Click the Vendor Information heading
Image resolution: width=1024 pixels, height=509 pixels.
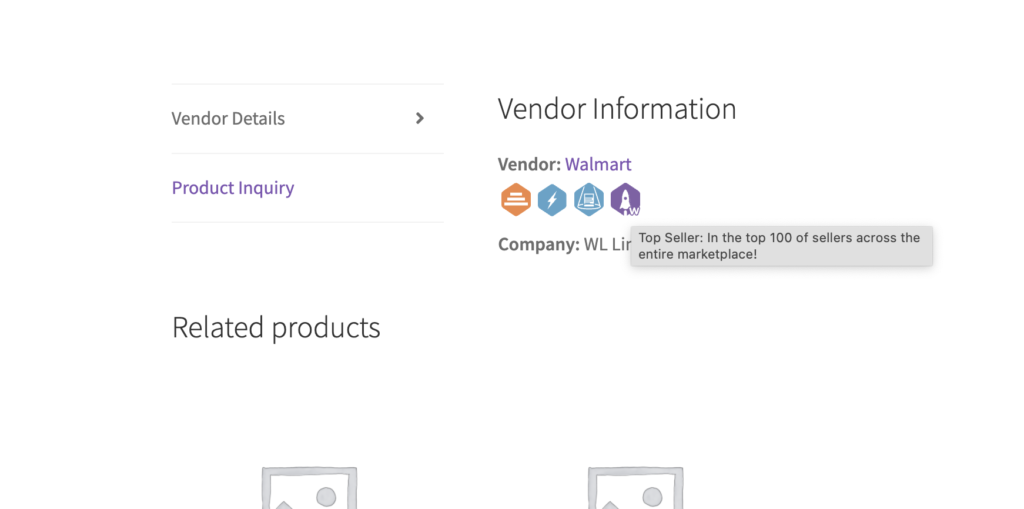pos(617,108)
